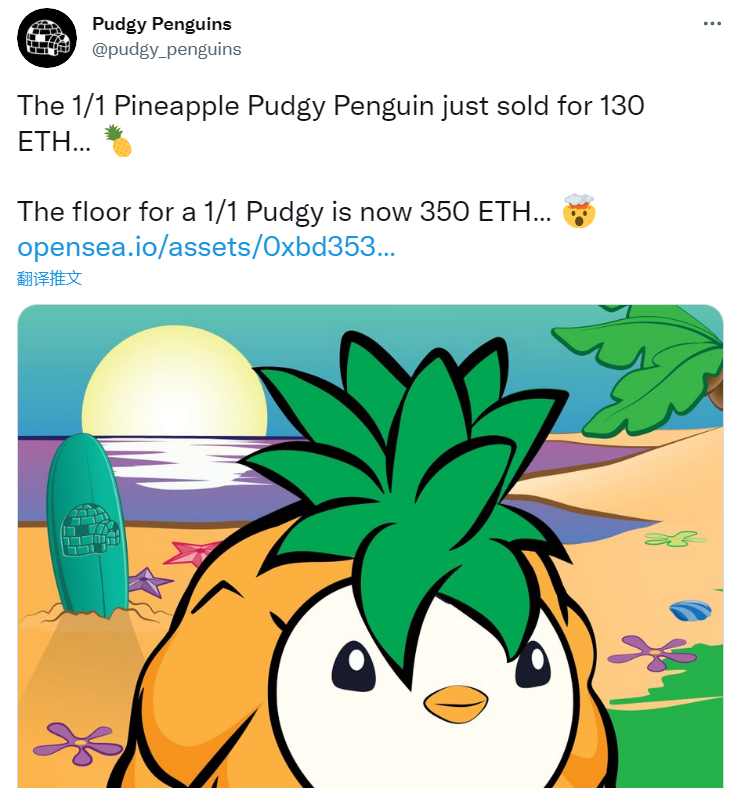The image size is (735, 788).
Task: Click the pineapple emoji in the tweet
Action: [x=118, y=141]
